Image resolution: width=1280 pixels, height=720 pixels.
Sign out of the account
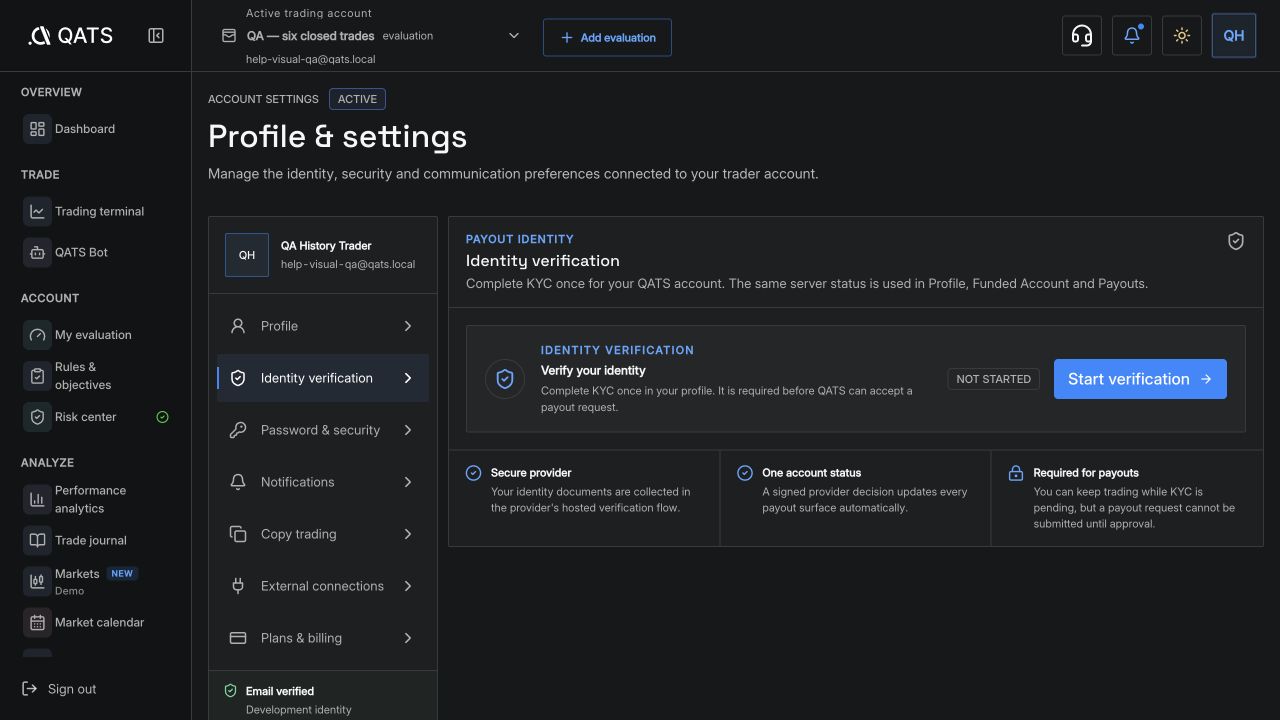coord(59,689)
